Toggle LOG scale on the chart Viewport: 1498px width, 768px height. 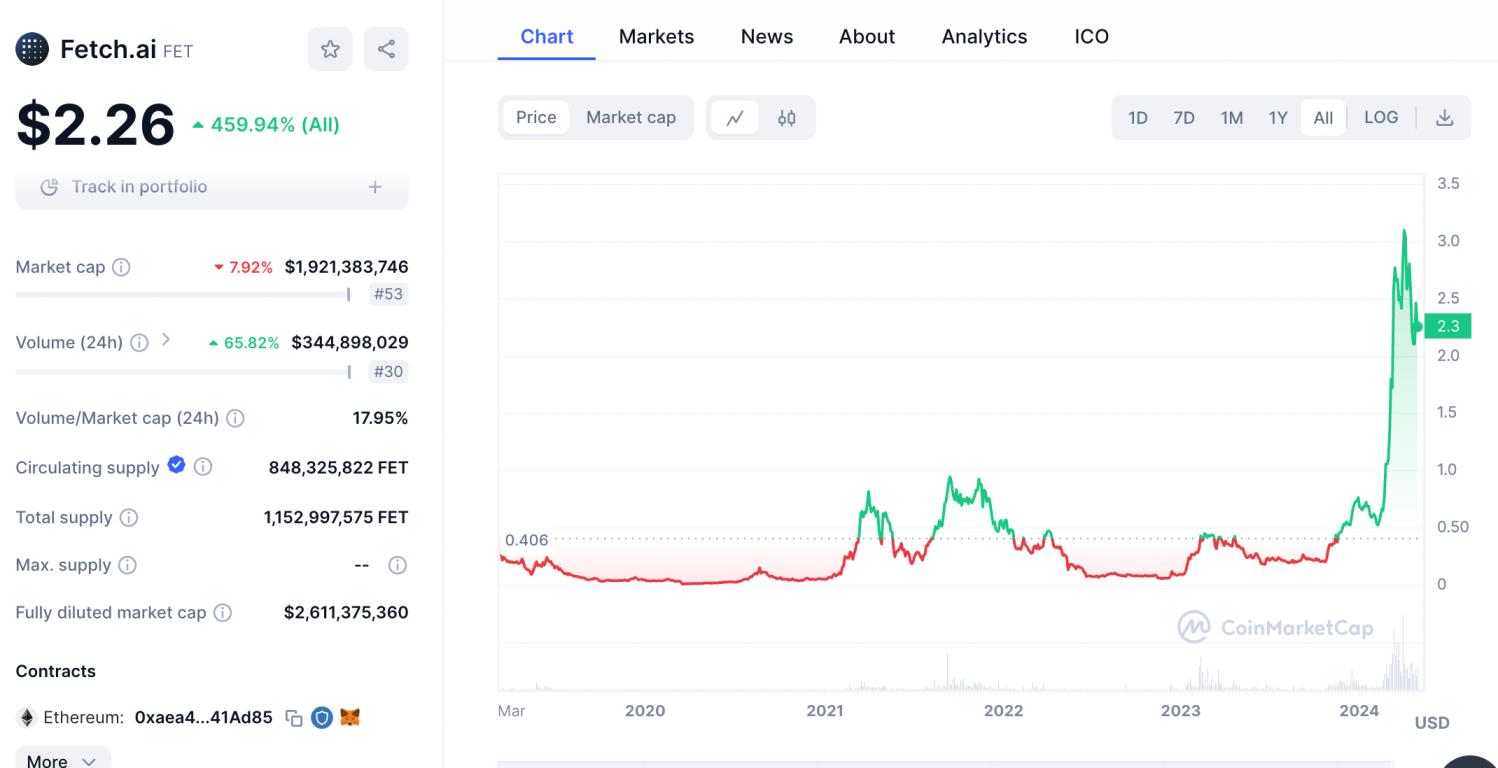pos(1381,118)
